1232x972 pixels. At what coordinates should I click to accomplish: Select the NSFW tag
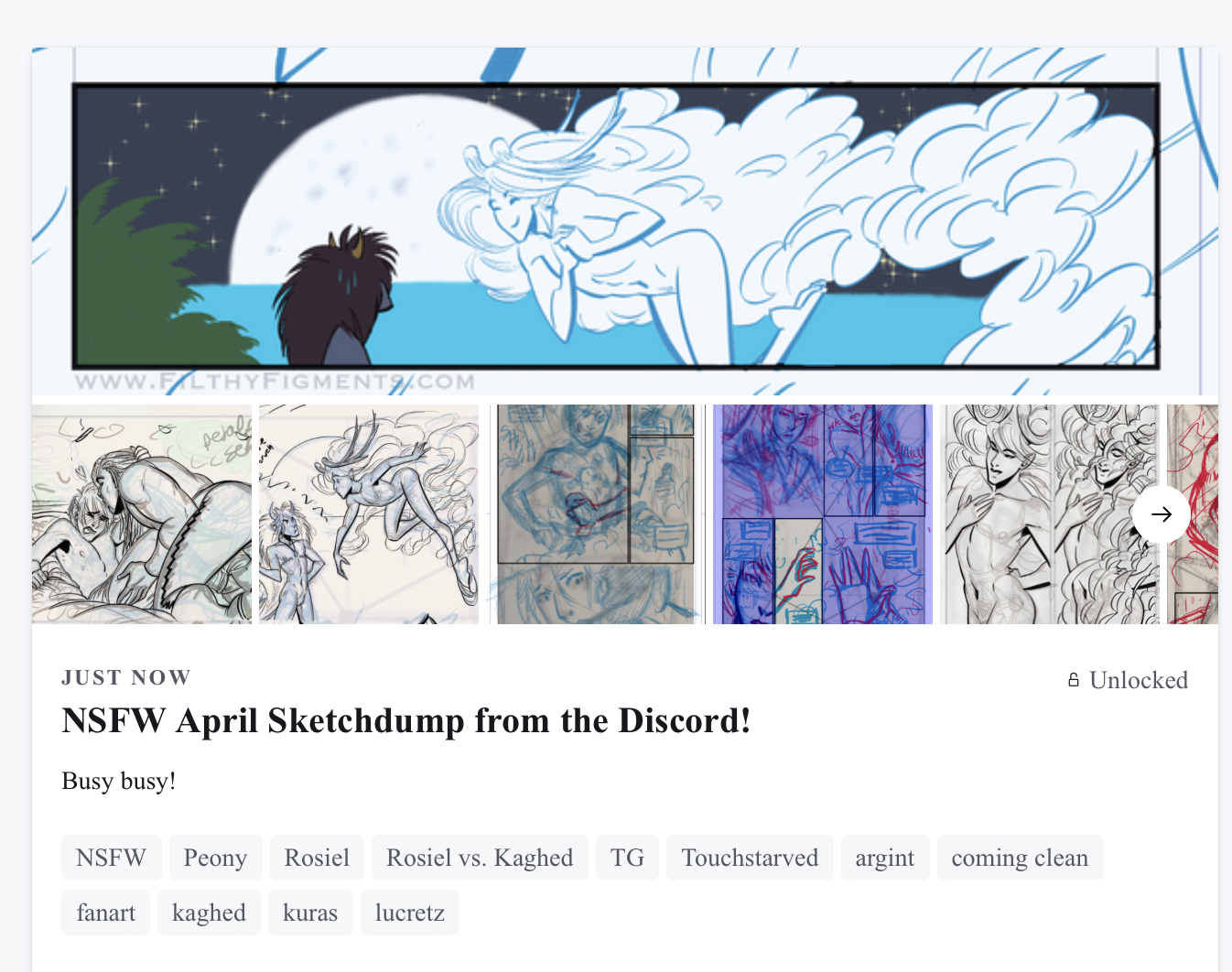pos(112,858)
